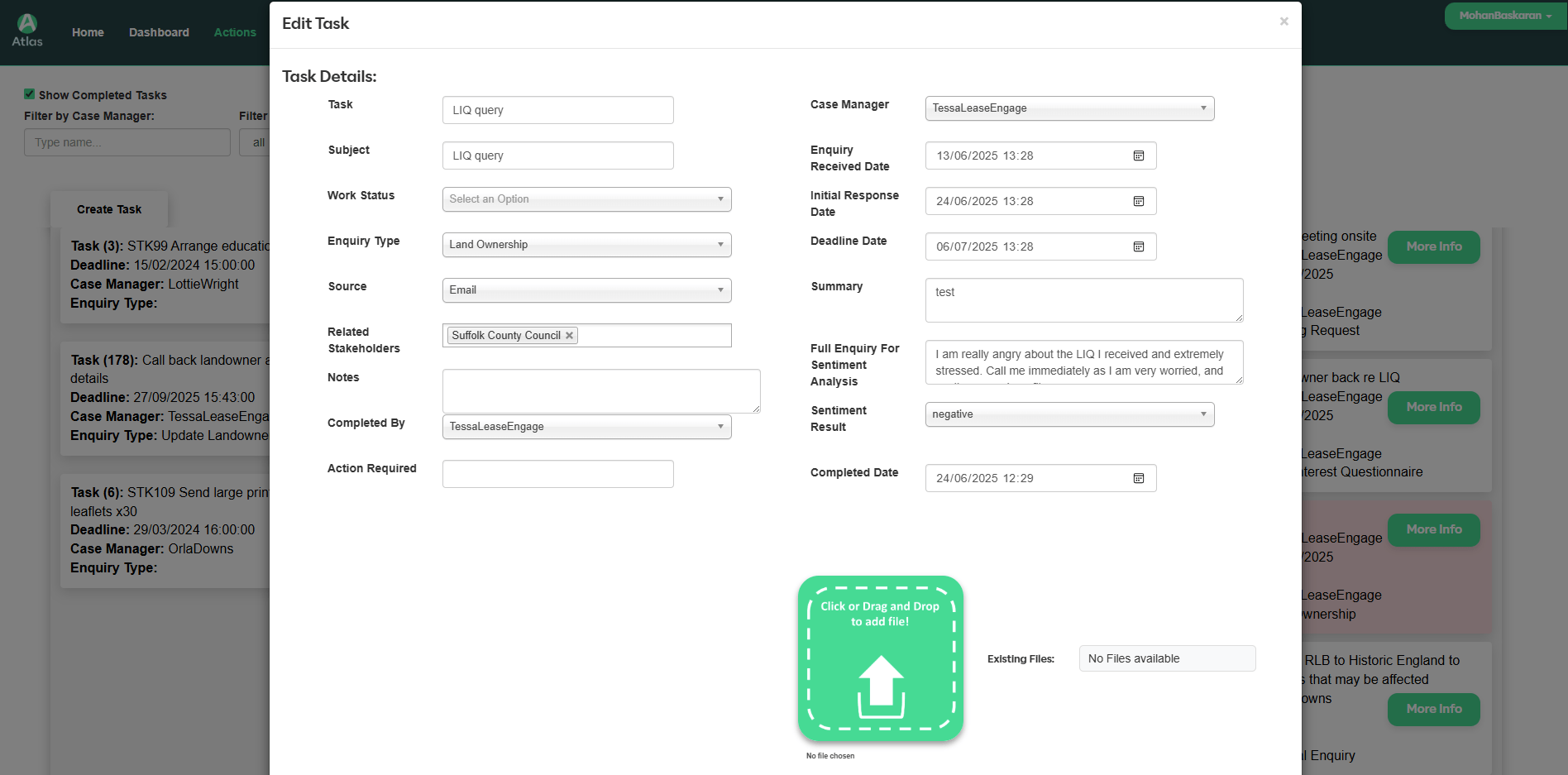Open the Enquiry Type dropdown
The width and height of the screenshot is (1568, 775).
(x=586, y=245)
